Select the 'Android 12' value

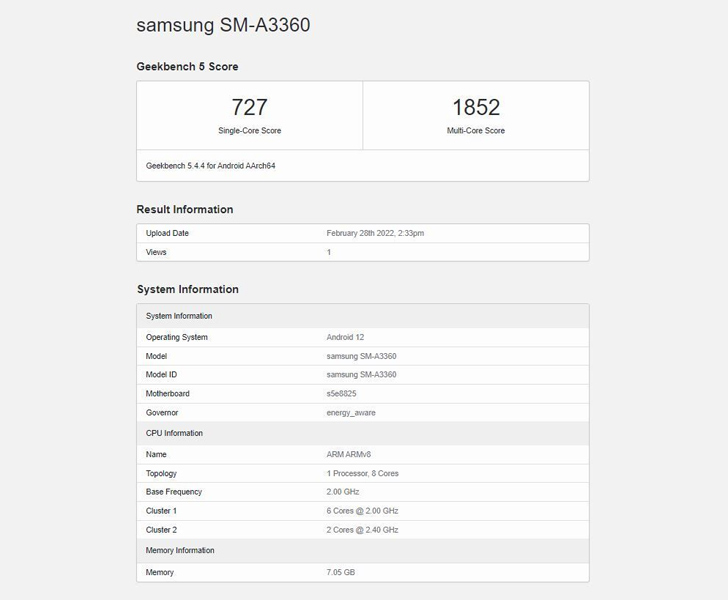(x=345, y=337)
